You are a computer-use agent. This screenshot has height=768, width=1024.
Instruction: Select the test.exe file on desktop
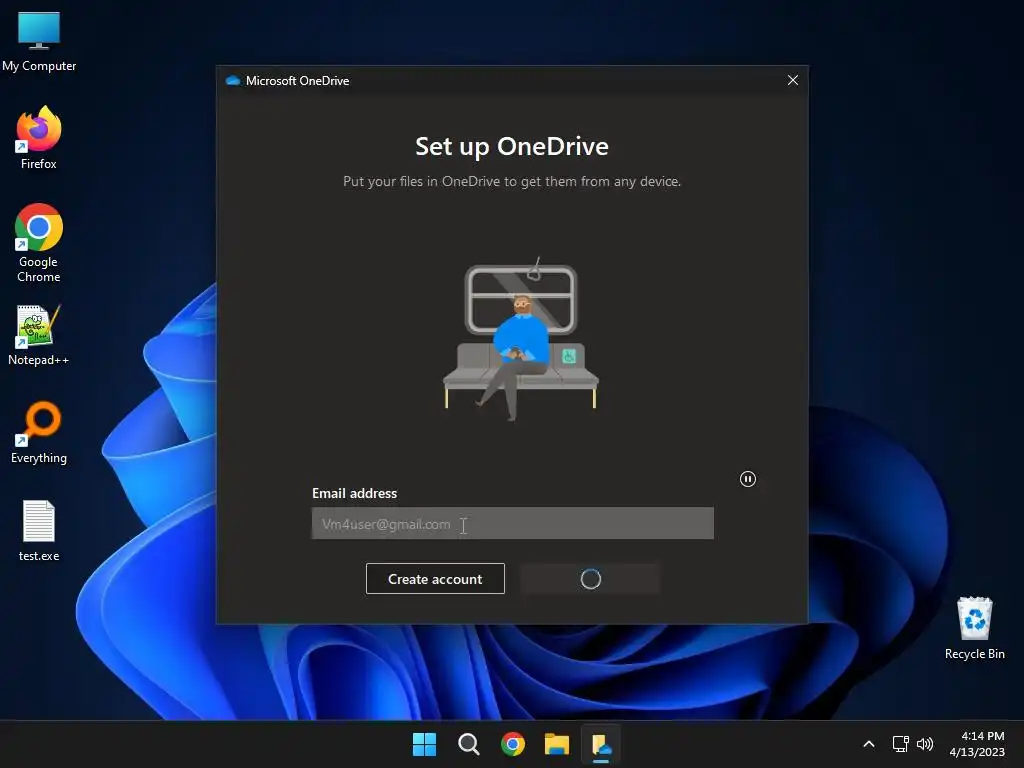(39, 530)
